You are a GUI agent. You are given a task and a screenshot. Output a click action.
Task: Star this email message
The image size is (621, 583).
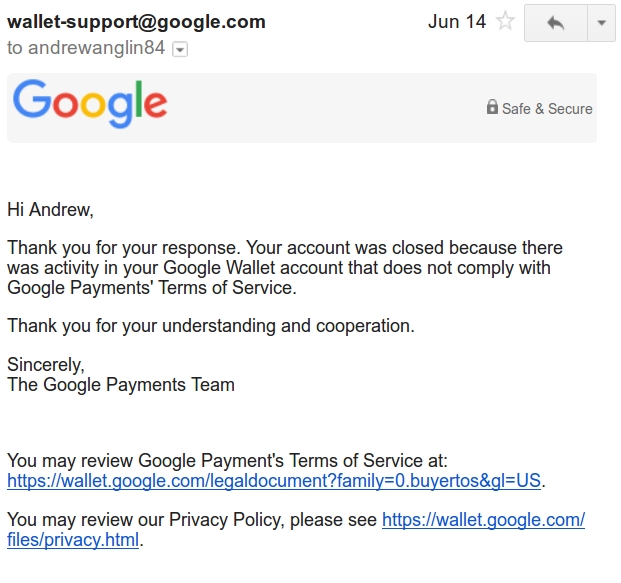(506, 22)
